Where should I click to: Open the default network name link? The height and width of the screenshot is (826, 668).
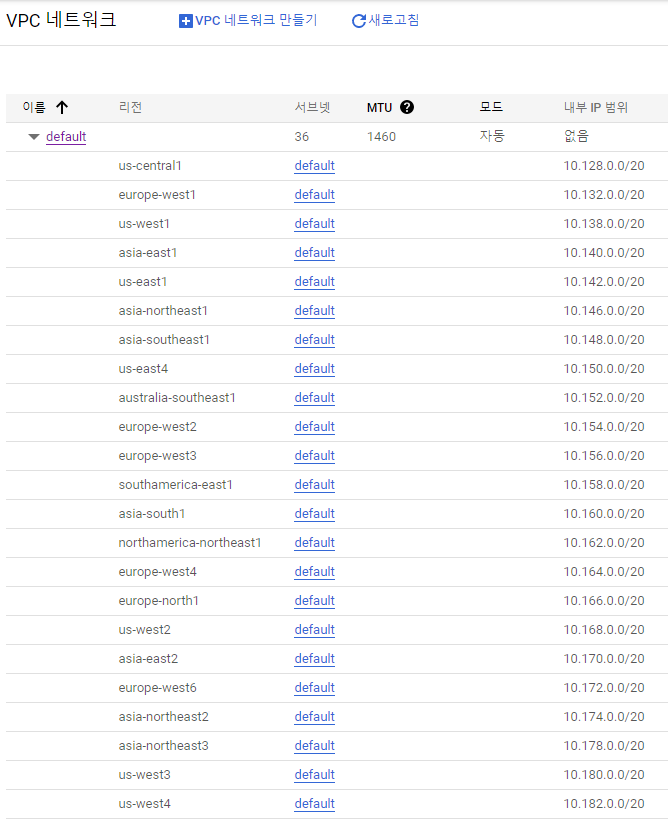66,136
